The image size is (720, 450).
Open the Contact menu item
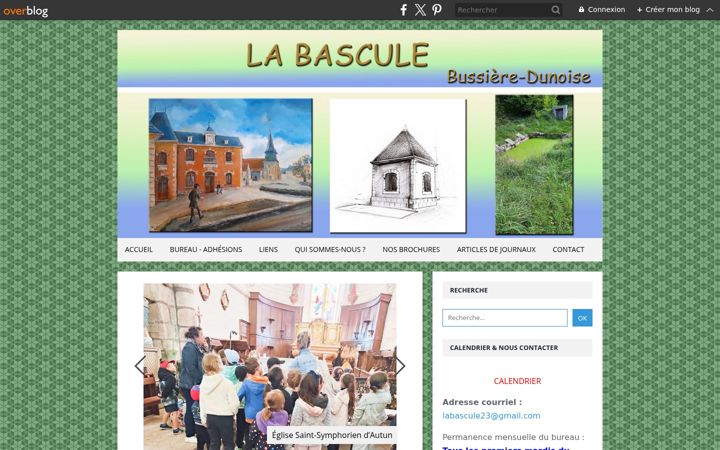click(568, 249)
